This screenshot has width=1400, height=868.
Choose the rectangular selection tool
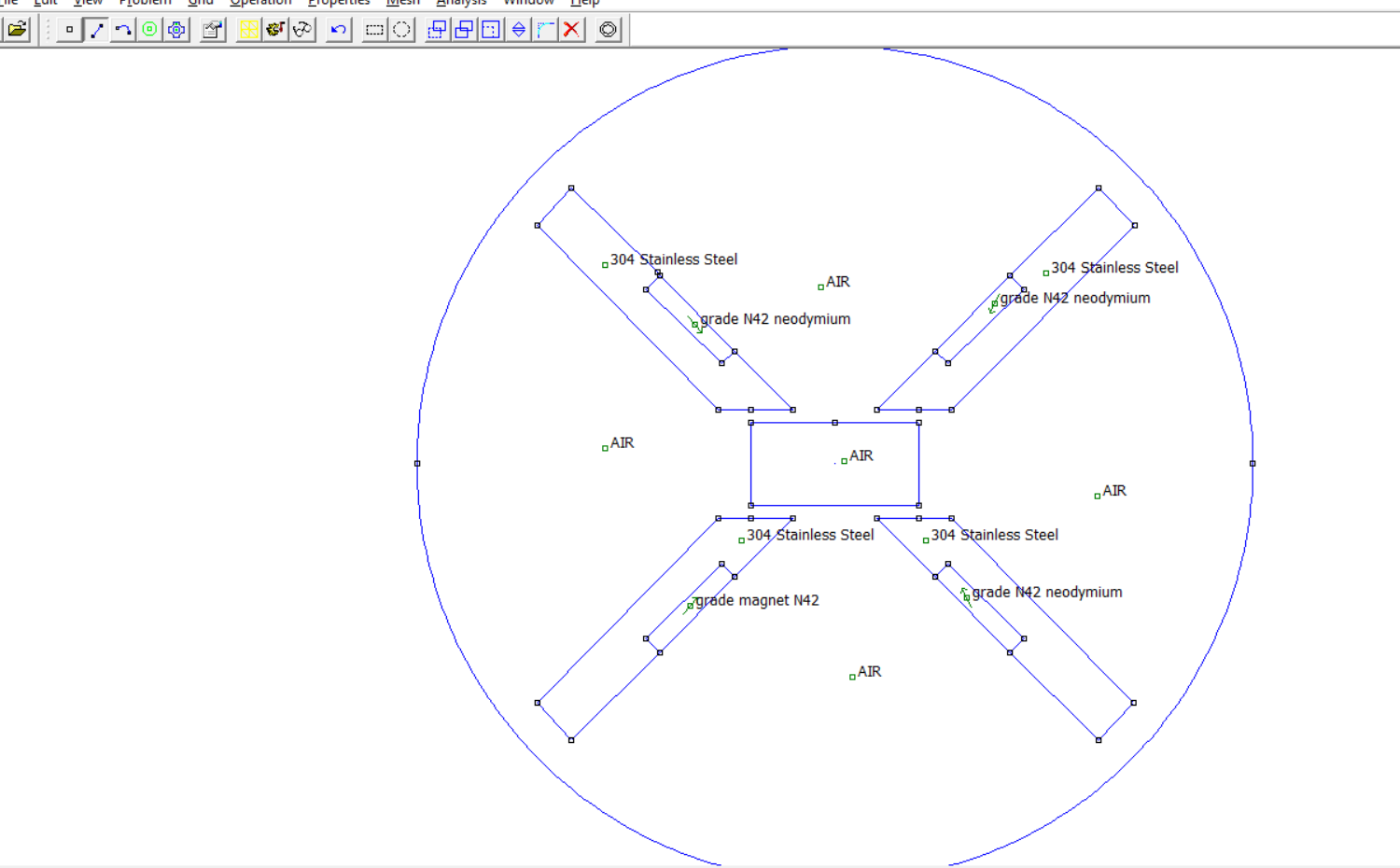coord(375,30)
